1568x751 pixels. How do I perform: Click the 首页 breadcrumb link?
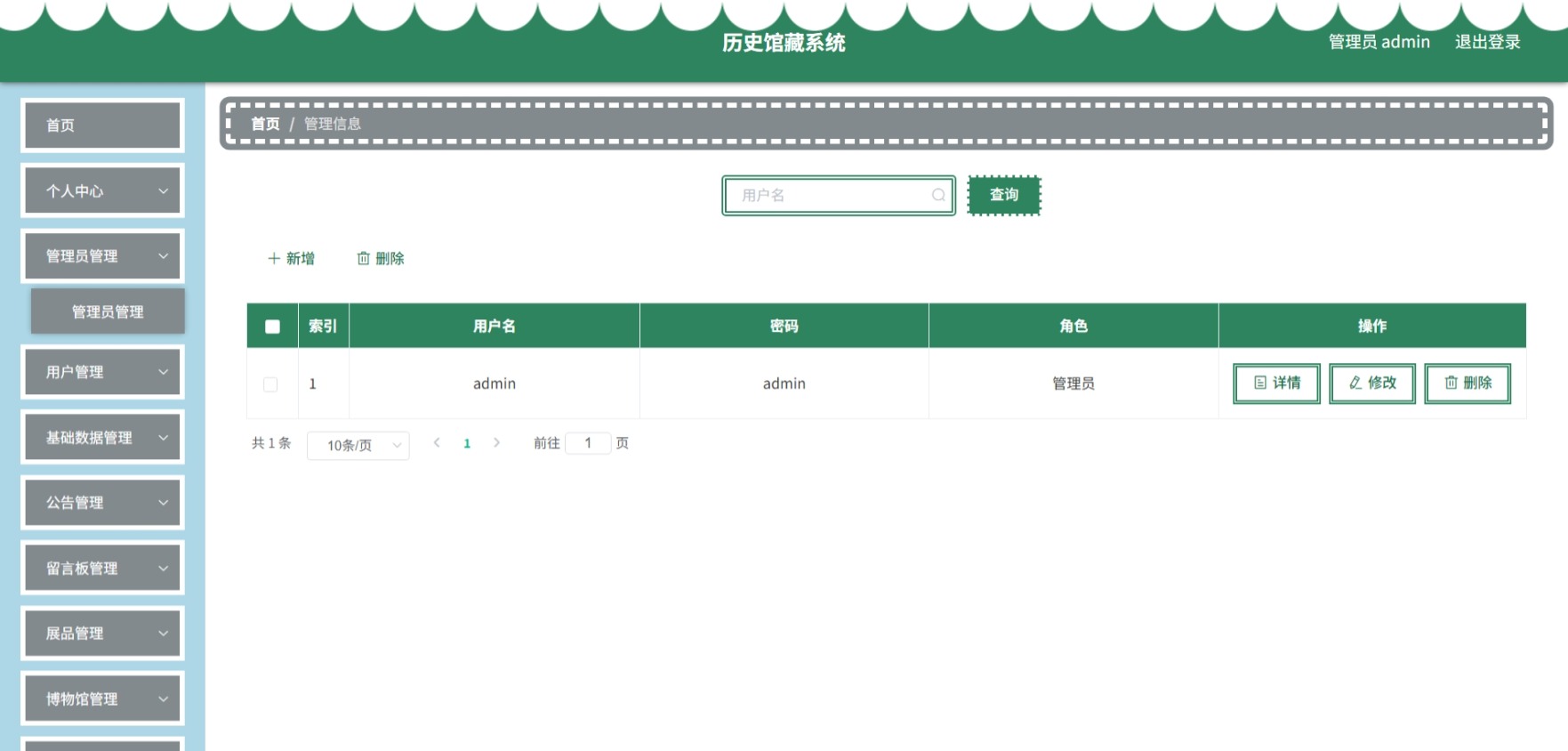pos(265,124)
